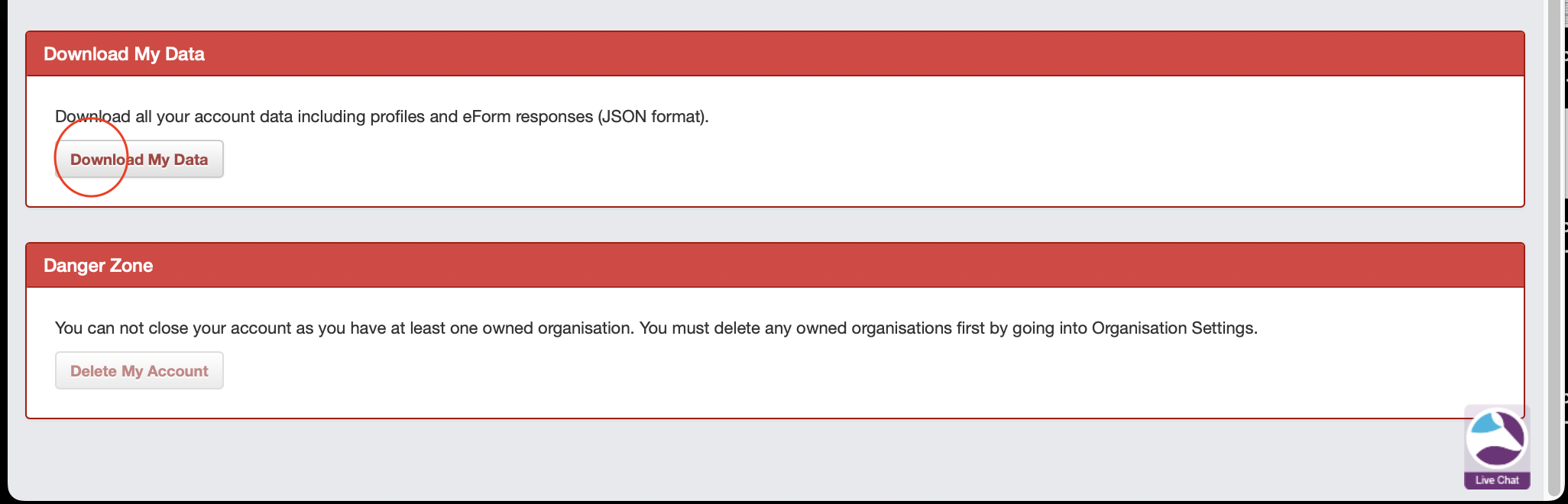Click empty red header bar of Danger Zone
Image resolution: width=1568 pixels, height=504 pixels.
pos(841,266)
